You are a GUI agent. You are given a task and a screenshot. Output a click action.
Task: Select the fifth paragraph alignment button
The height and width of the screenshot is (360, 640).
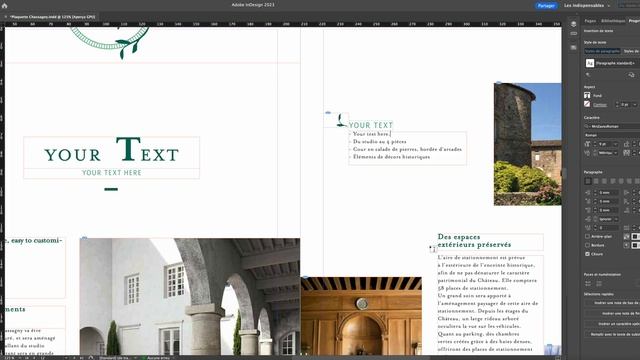tap(621, 181)
